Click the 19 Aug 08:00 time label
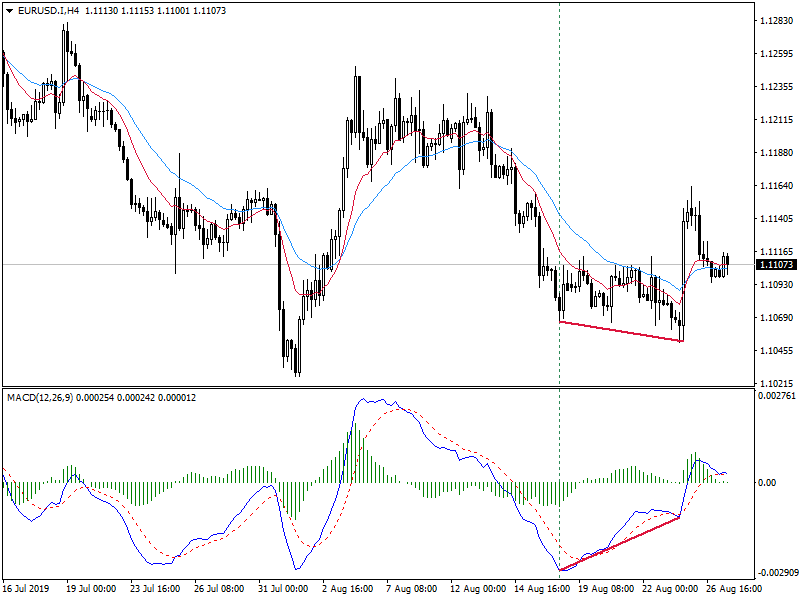Viewport: 800px width, 600px height. click(x=606, y=589)
